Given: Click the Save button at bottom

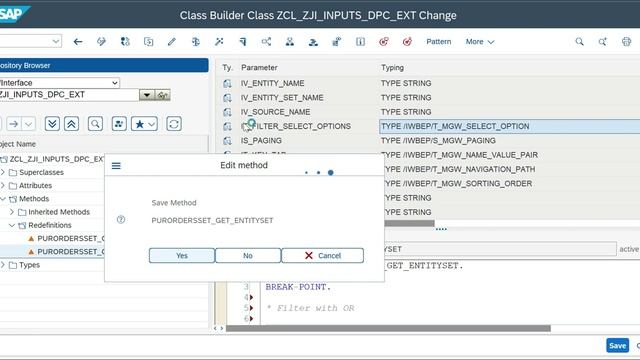Looking at the screenshot, I should (x=617, y=345).
